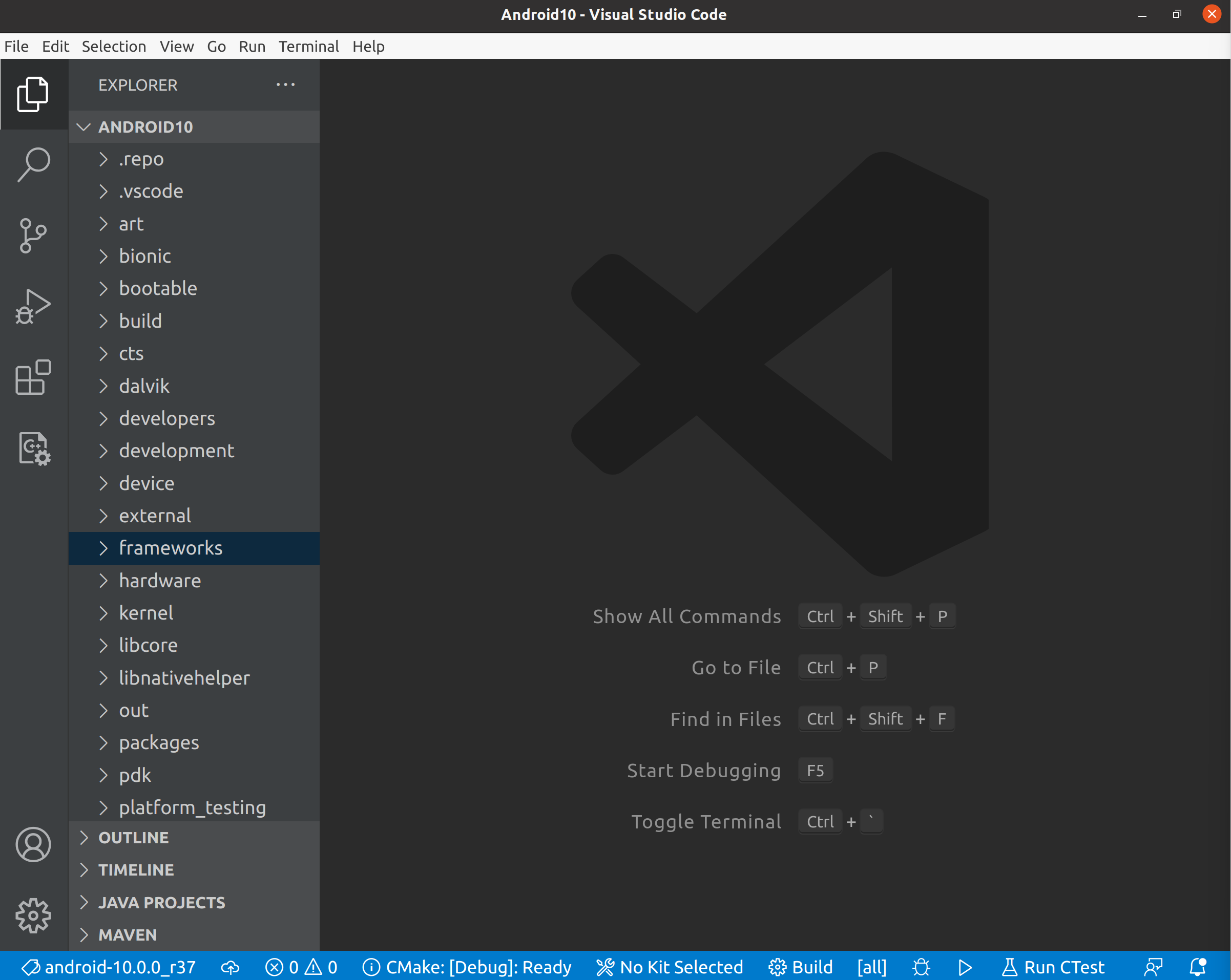Open the Manage gear icon
Screen dimensions: 1231x980
point(33,915)
